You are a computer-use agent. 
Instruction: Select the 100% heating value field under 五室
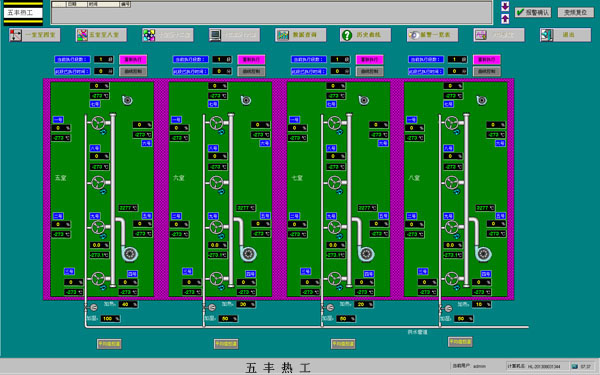click(110, 318)
